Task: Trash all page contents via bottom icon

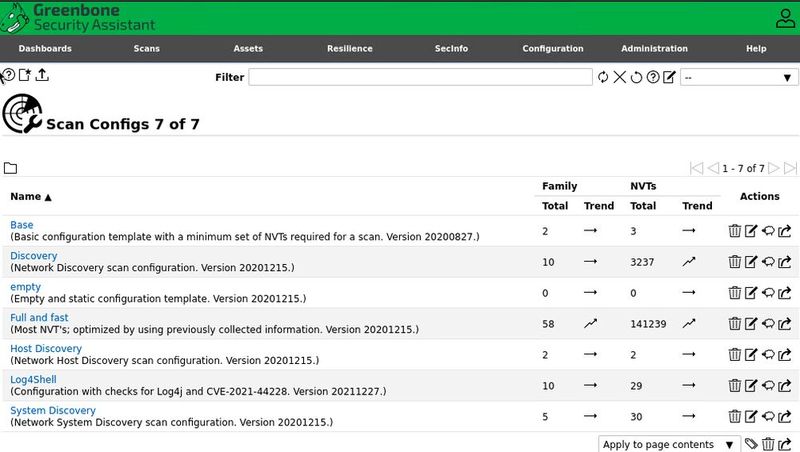Action: (768, 444)
